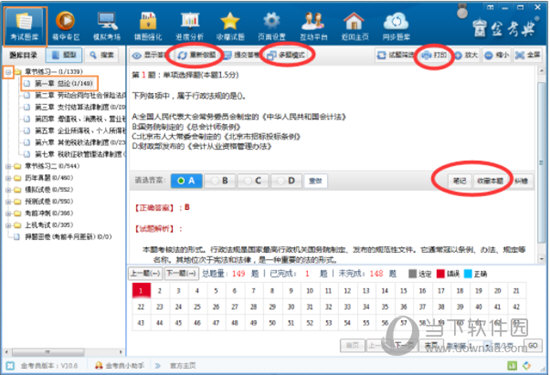Open the page number dropdown near GO
This screenshot has height=375, width=550.
click(487, 346)
